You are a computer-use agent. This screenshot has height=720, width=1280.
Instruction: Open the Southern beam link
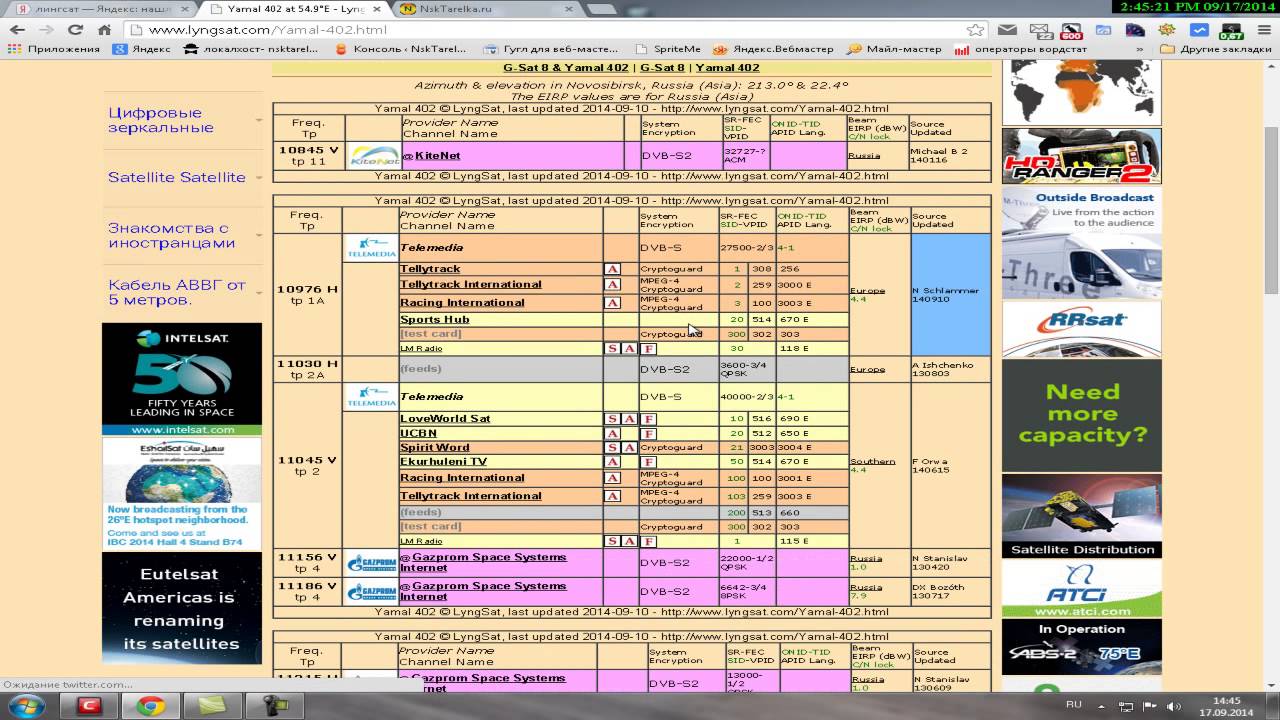(873, 462)
